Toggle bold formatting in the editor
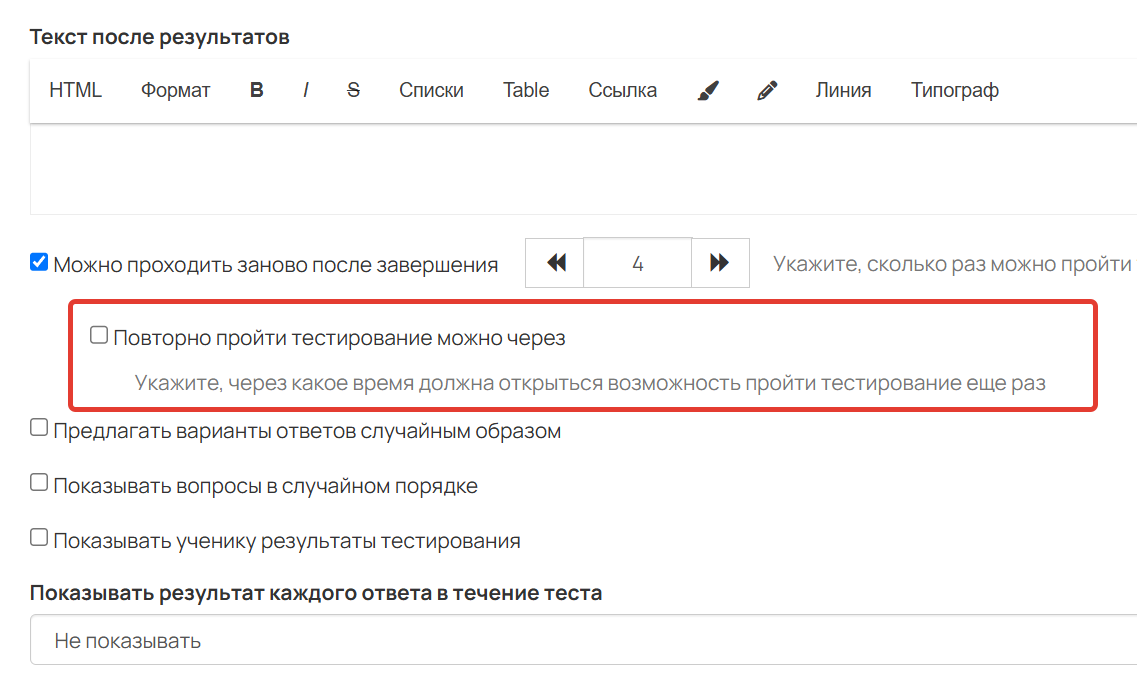1137x680 pixels. point(257,91)
